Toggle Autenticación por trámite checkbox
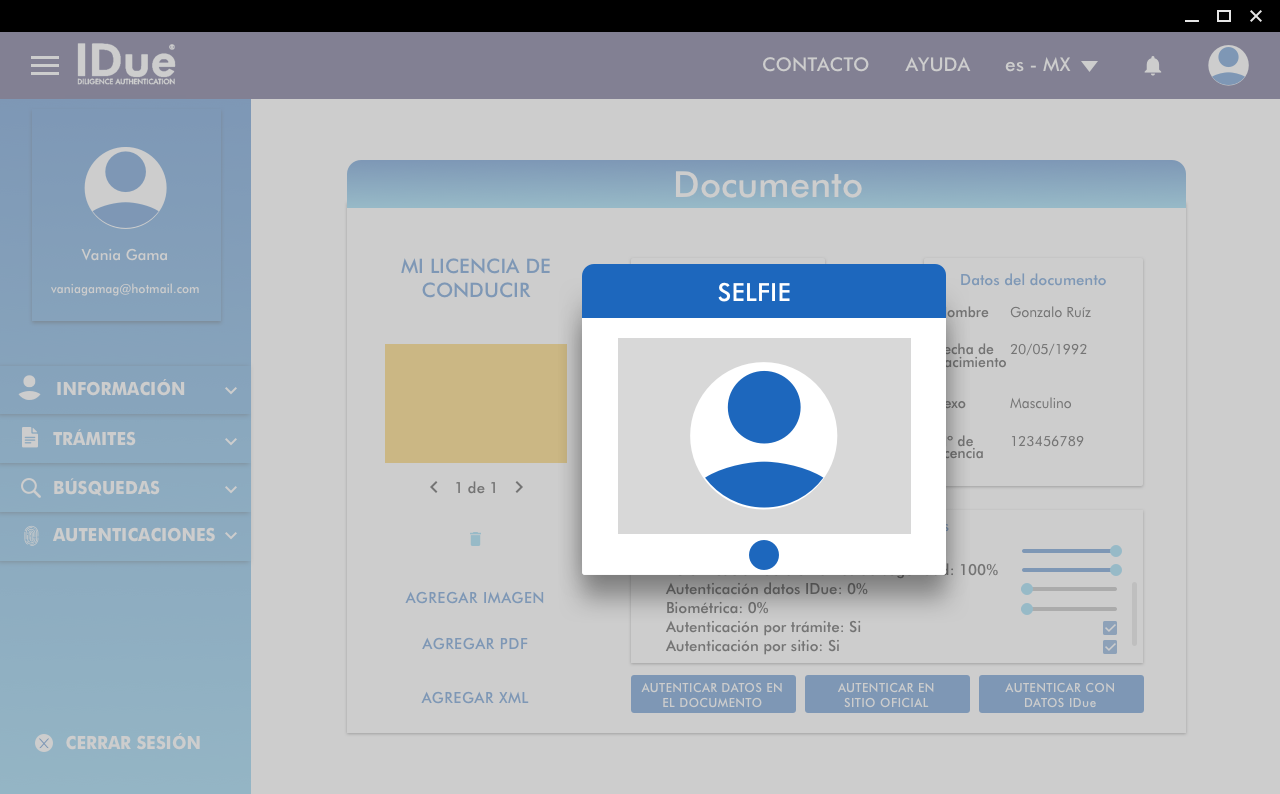1280x794 pixels. point(1110,628)
